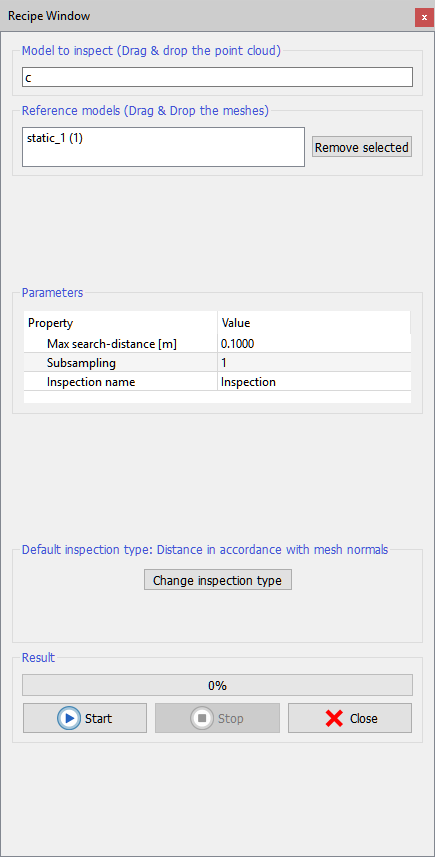Edit the Max search-distance value 0.1000
435x857 pixels.
tap(314, 344)
